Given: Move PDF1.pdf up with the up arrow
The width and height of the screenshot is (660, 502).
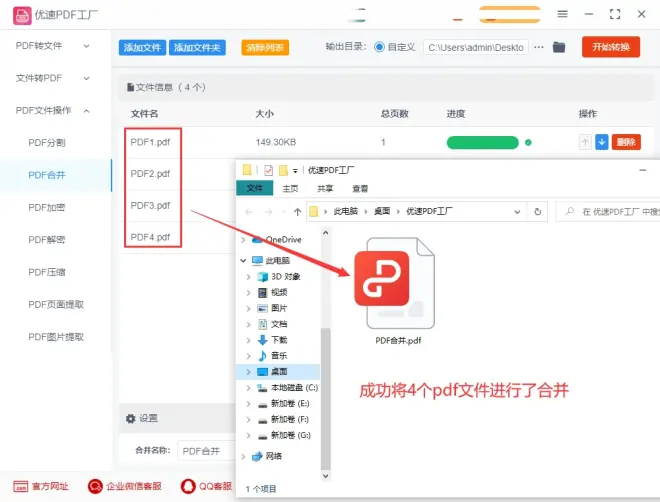Looking at the screenshot, I should pos(585,142).
